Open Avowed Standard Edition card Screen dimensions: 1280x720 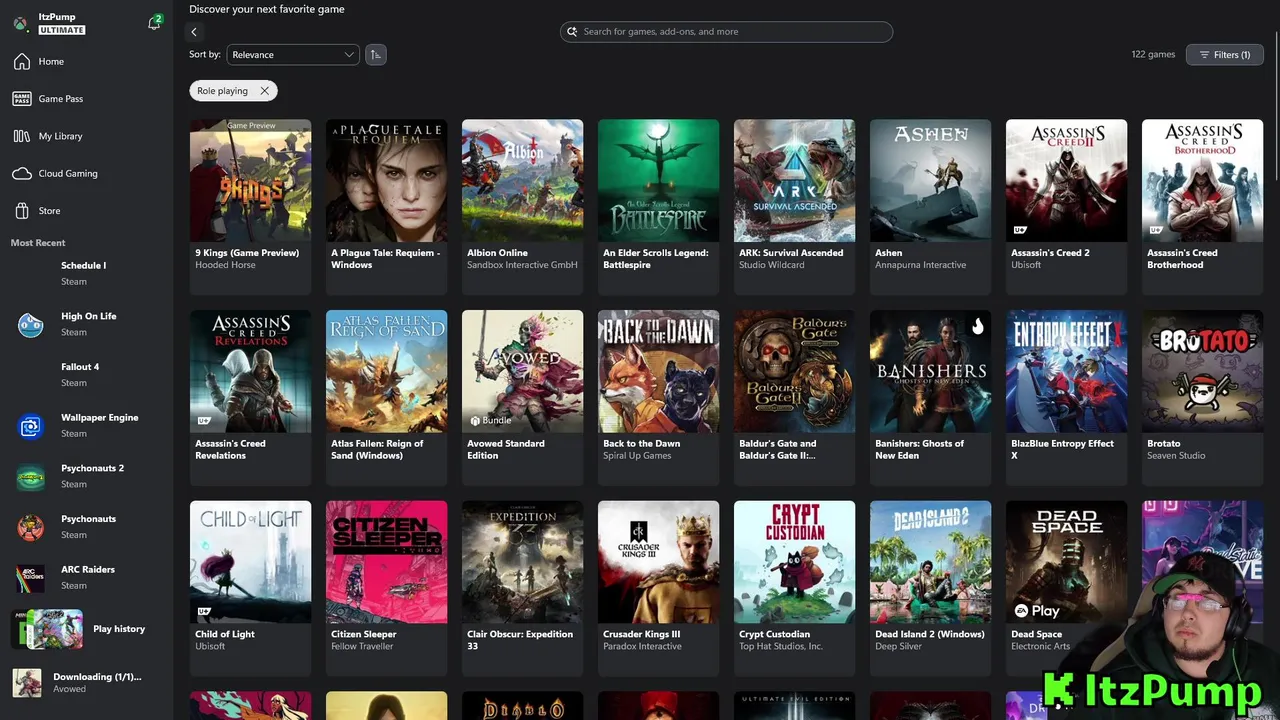click(x=522, y=398)
